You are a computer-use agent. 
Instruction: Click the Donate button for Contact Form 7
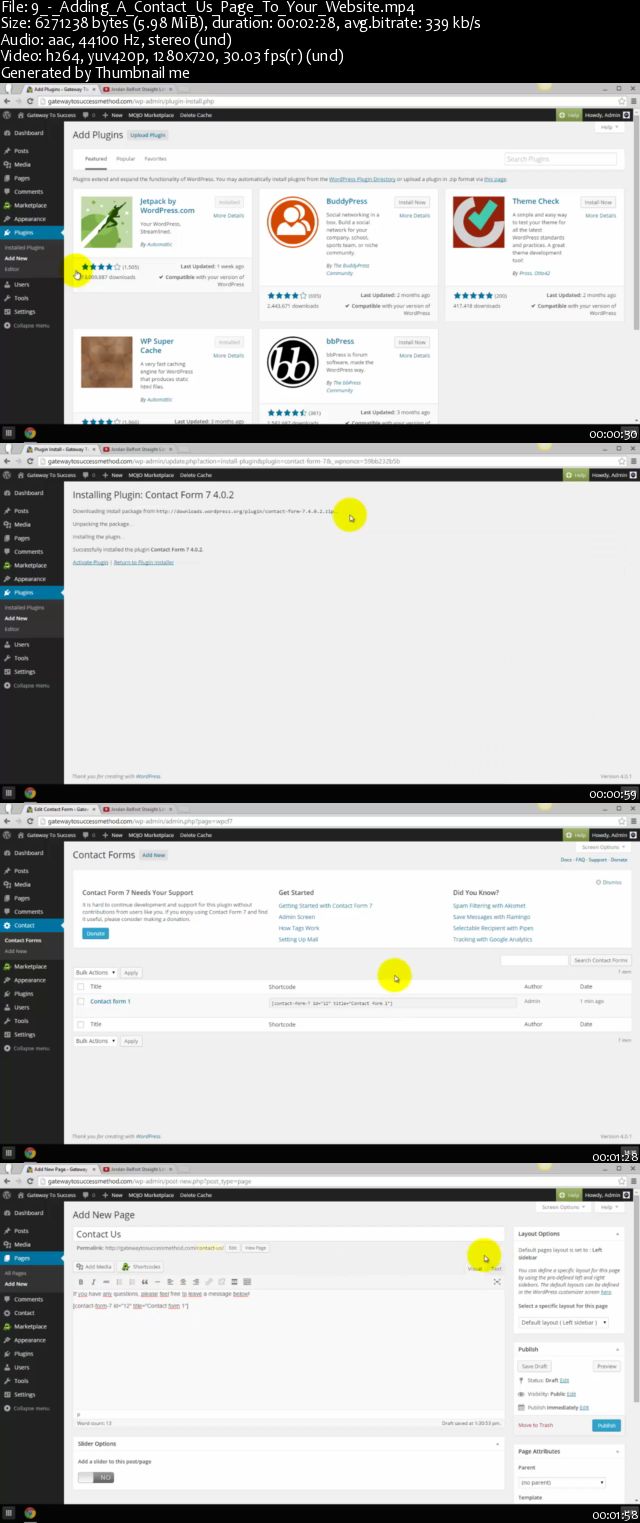95,933
